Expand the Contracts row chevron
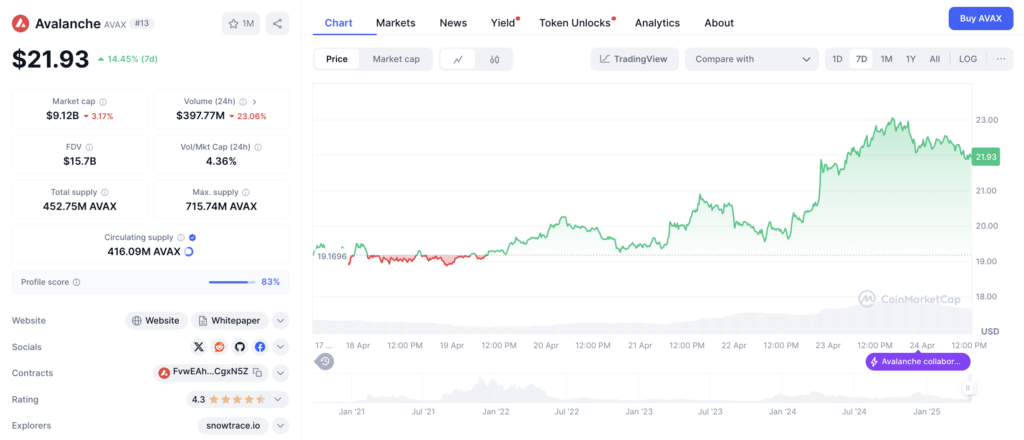Screen dimensions: 1024x440 pos(280,373)
